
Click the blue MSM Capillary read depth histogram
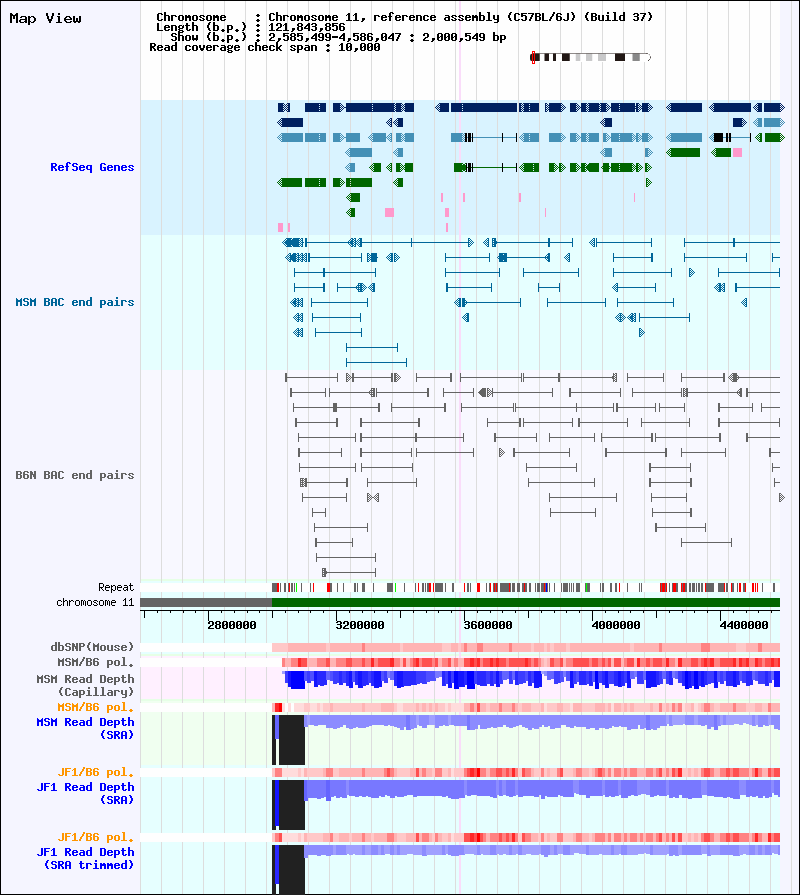click(532, 679)
